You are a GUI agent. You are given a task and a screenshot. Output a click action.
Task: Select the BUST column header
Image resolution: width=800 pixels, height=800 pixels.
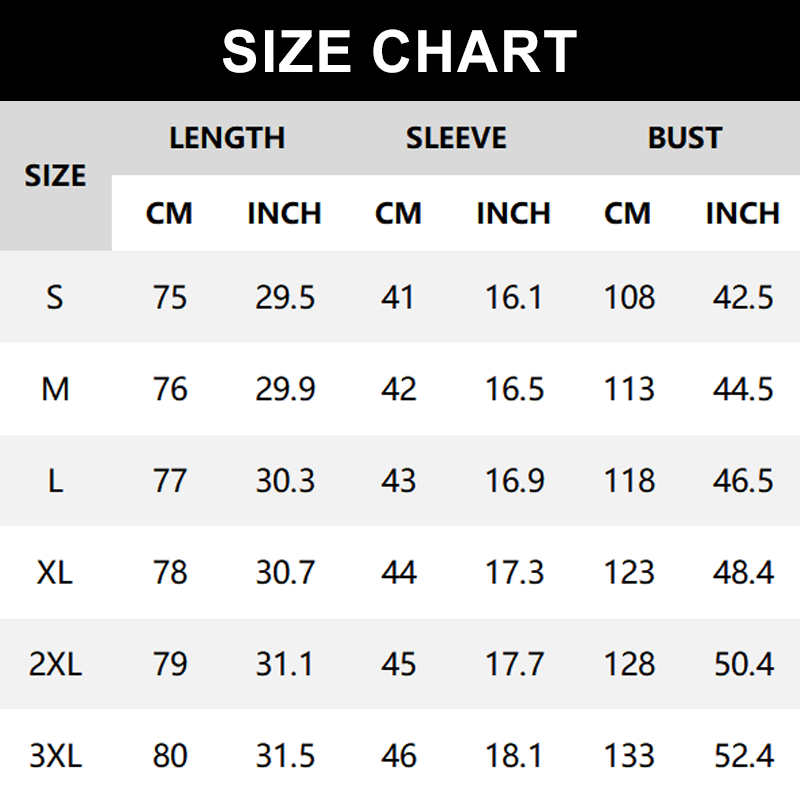(x=685, y=138)
